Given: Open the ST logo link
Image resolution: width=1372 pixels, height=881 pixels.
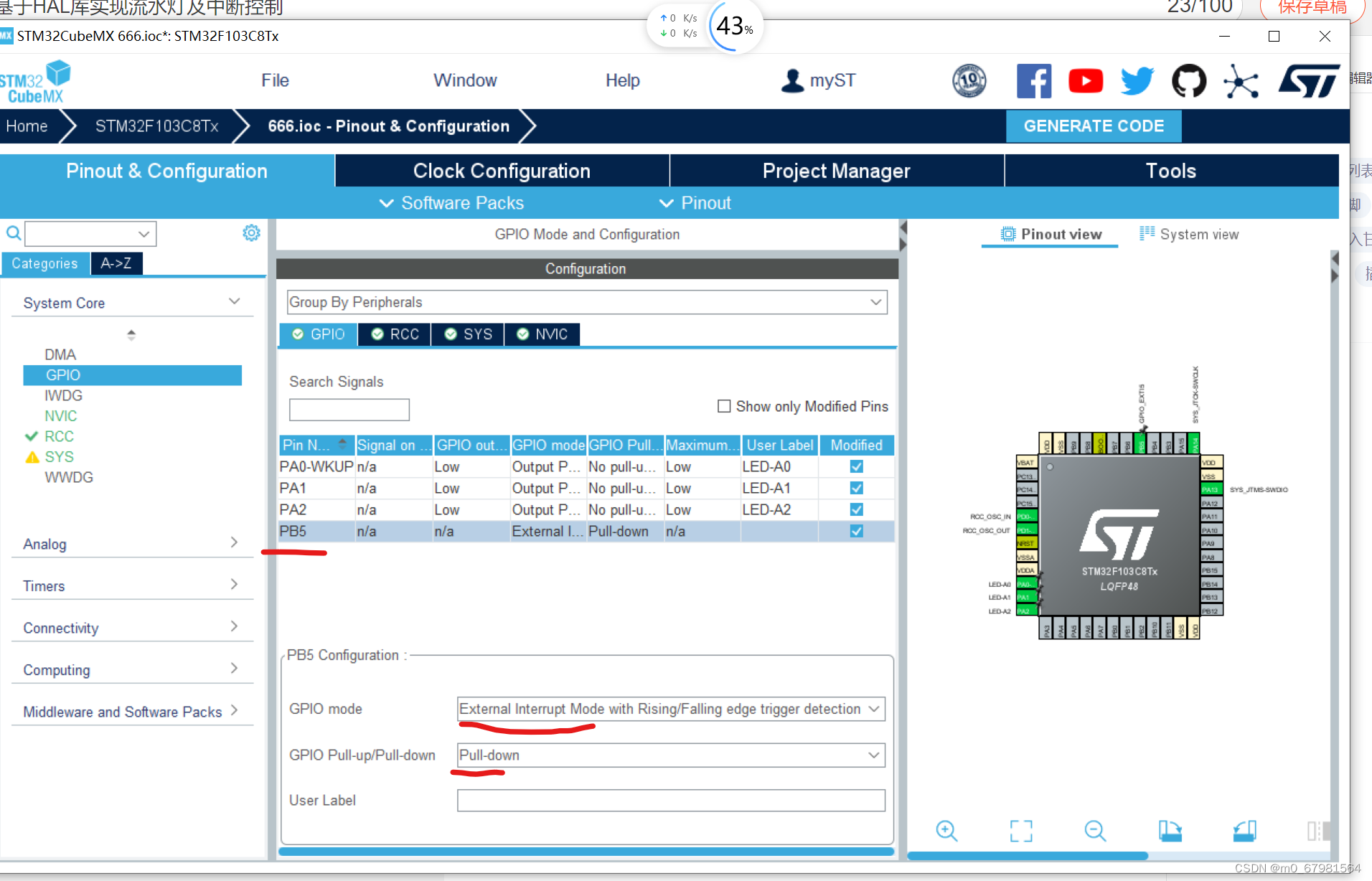Looking at the screenshot, I should coord(1309,80).
